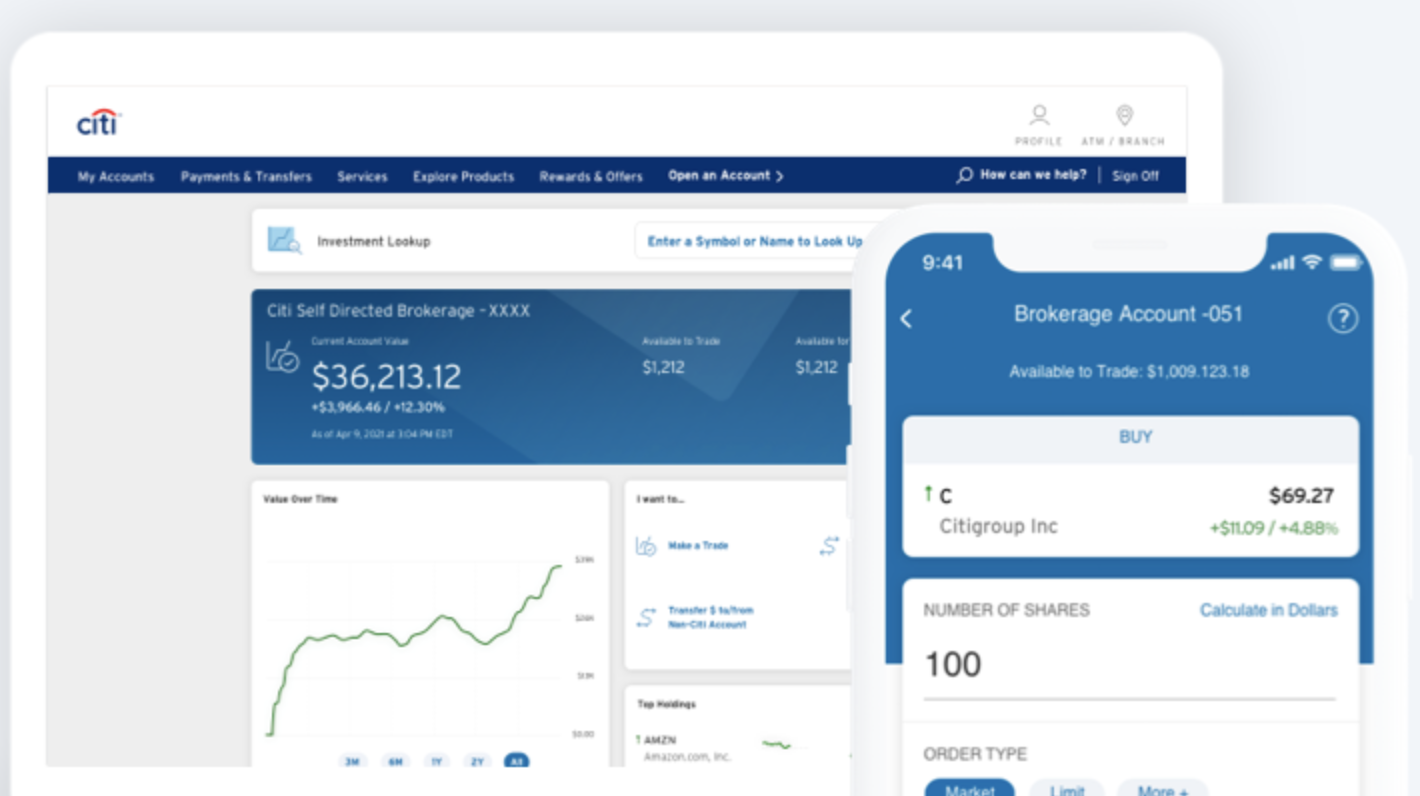Click the Sign Off link
Image resolution: width=1420 pixels, height=796 pixels.
[1135, 176]
